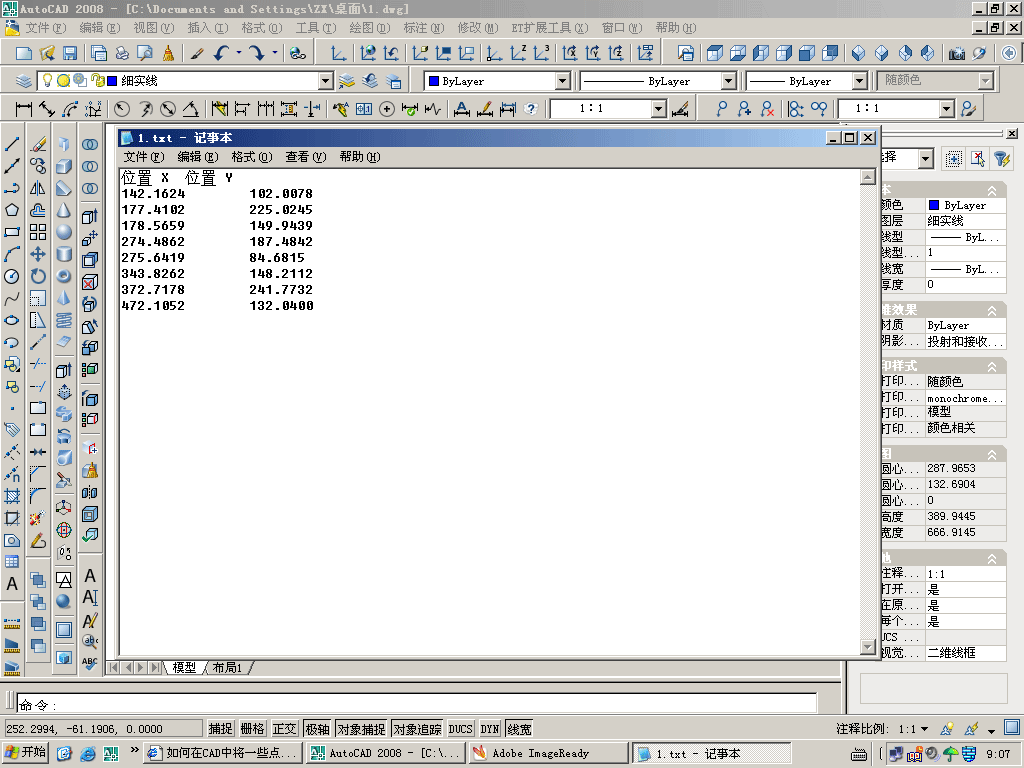
Task: Switch to AutoCAD 2008 taskbar button
Action: click(385, 753)
